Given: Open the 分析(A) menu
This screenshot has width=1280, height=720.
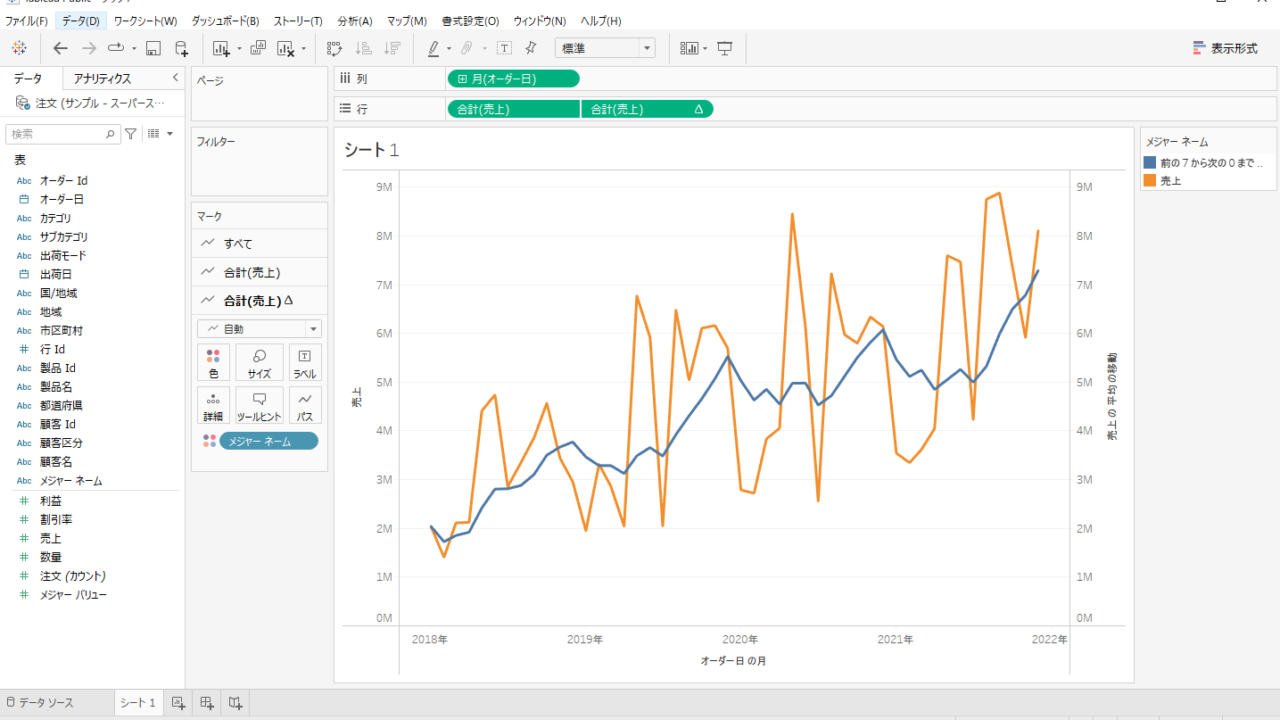Looking at the screenshot, I should [x=355, y=21].
